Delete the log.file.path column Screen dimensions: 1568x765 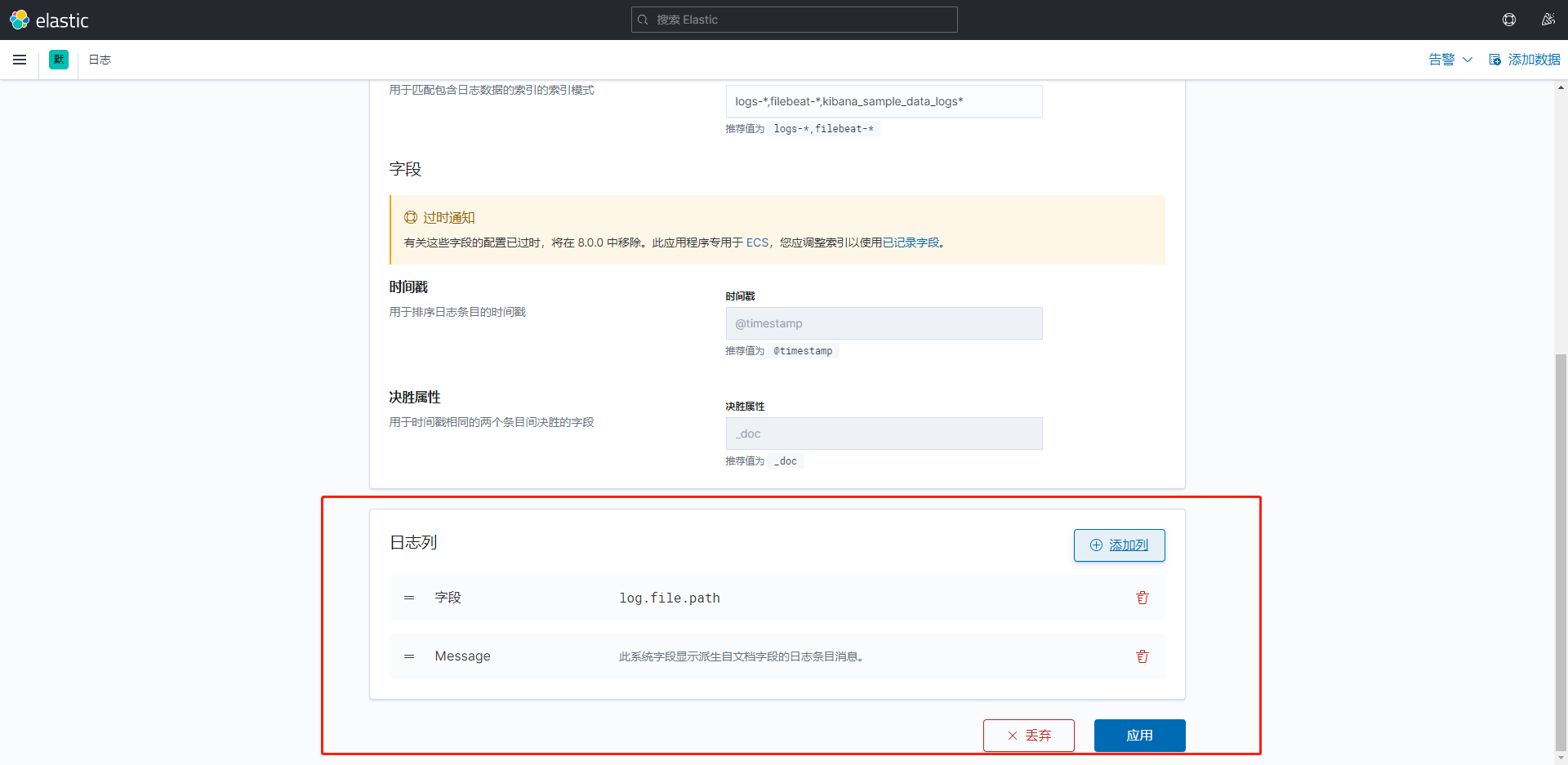(1143, 598)
